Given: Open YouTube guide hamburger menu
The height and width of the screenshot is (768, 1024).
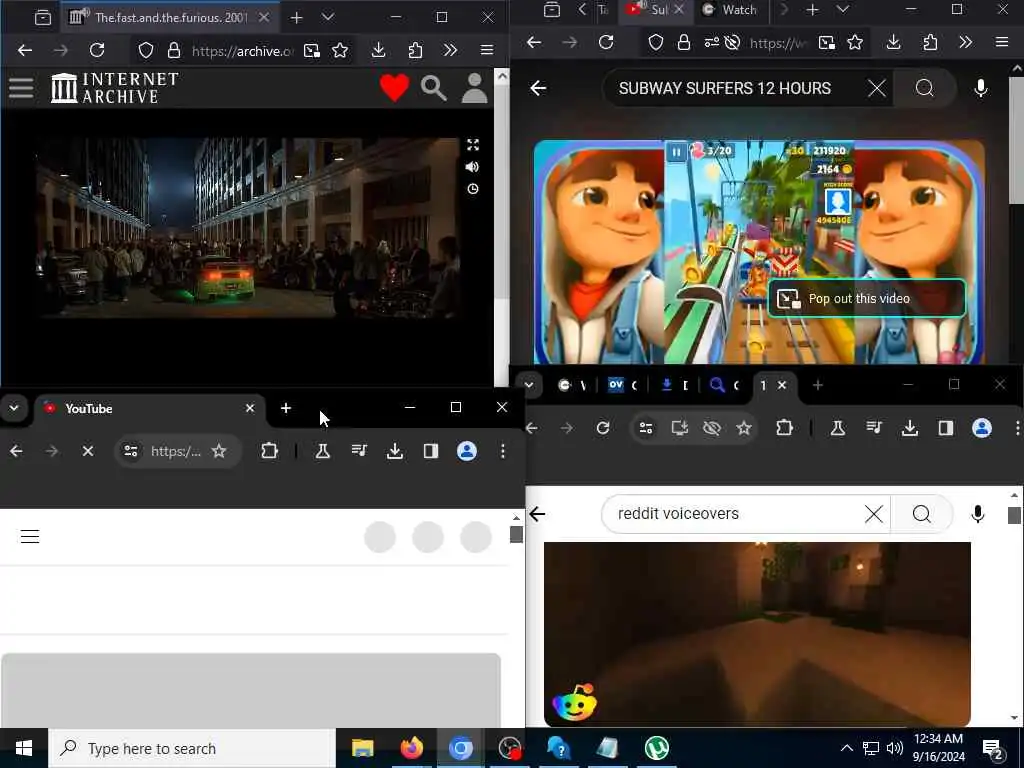Looking at the screenshot, I should pyautogui.click(x=30, y=537).
